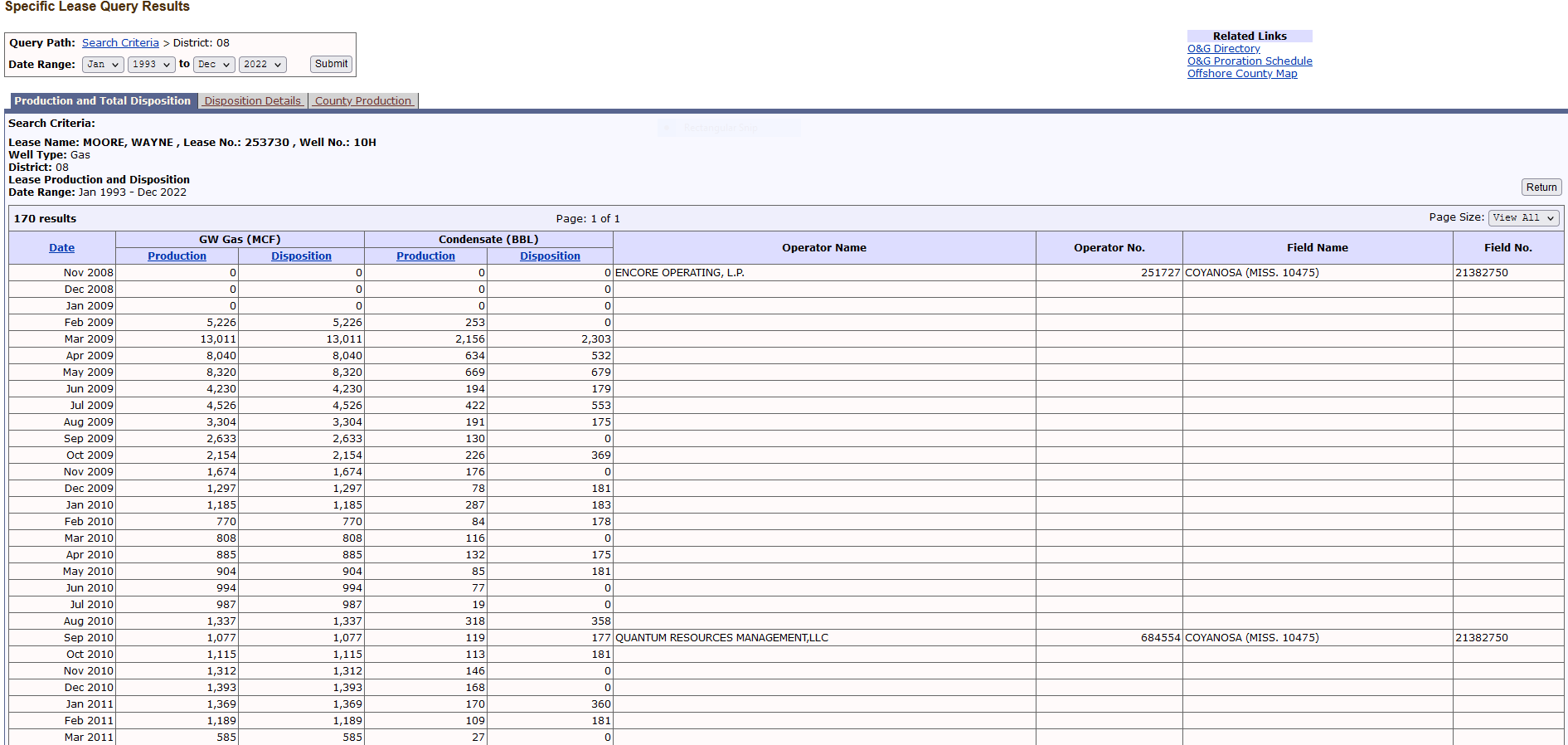
Task: Open the end month Dec dropdown
Action: click(214, 65)
